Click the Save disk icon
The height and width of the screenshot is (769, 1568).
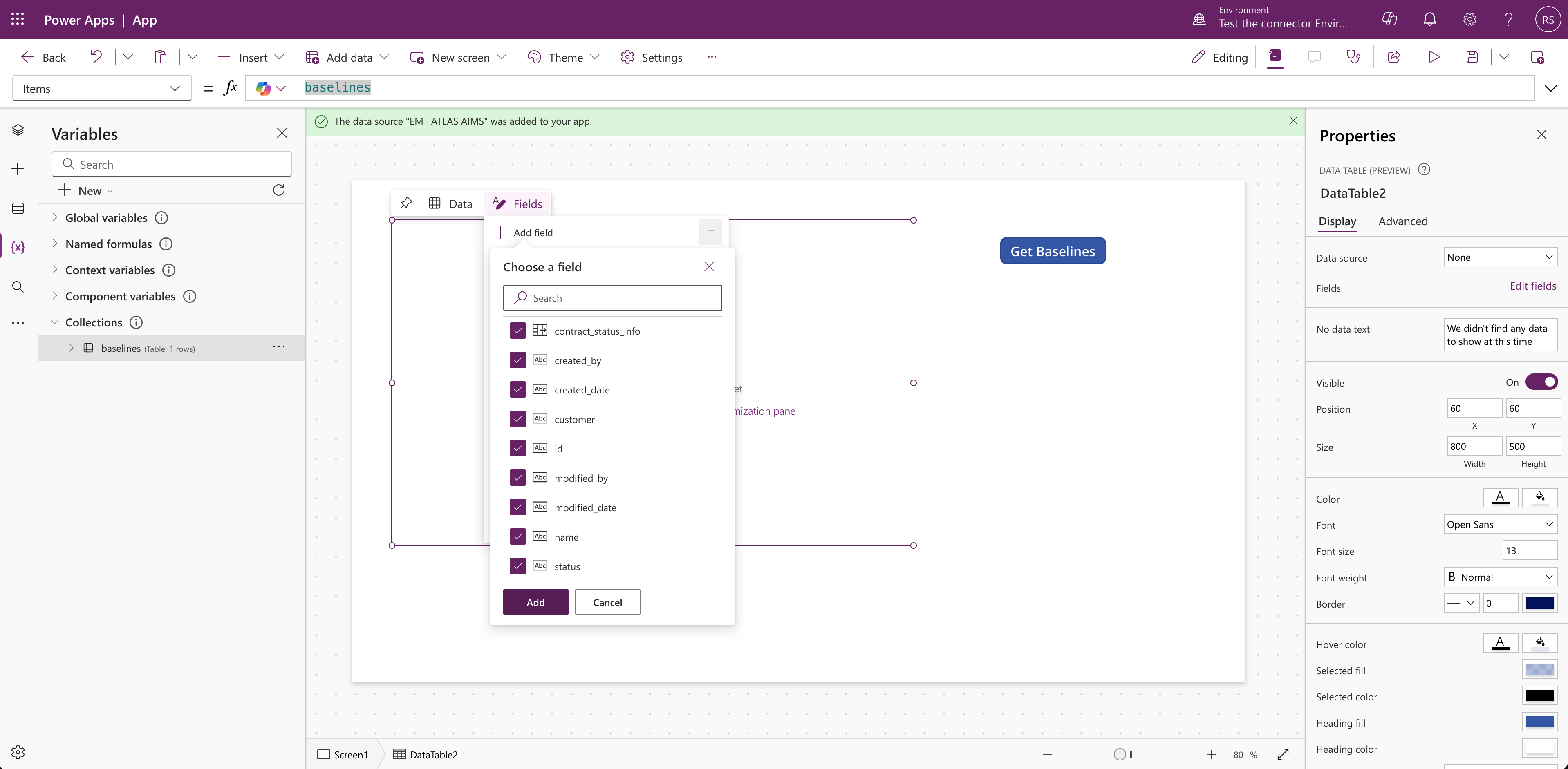[1472, 57]
